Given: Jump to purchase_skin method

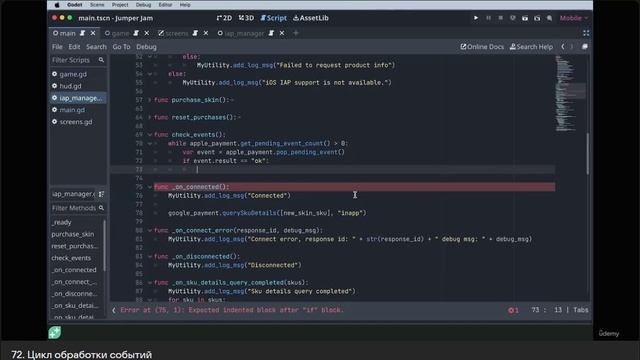Looking at the screenshot, I should 73,234.
